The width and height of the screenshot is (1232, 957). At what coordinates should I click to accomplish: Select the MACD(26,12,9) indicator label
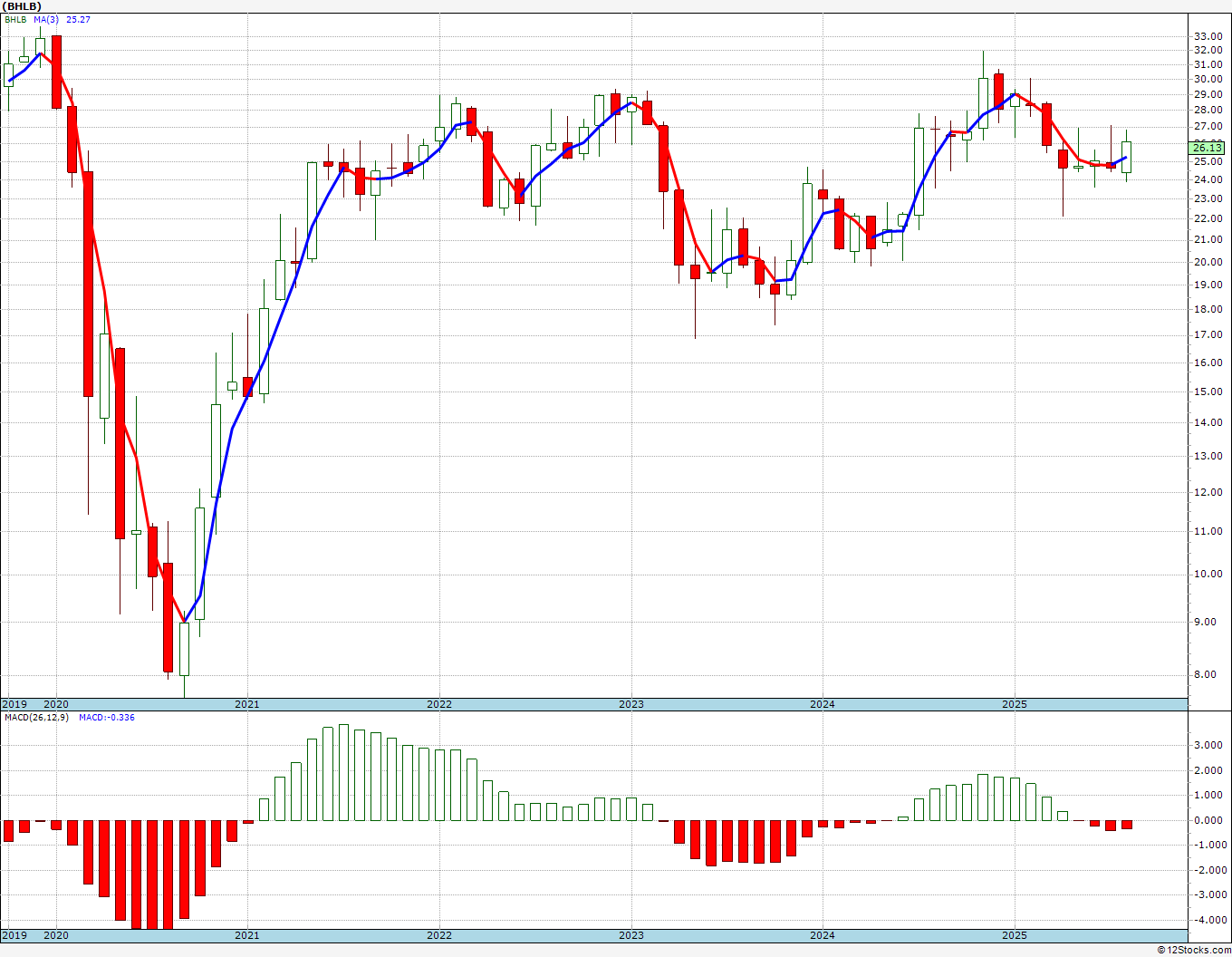(x=36, y=718)
